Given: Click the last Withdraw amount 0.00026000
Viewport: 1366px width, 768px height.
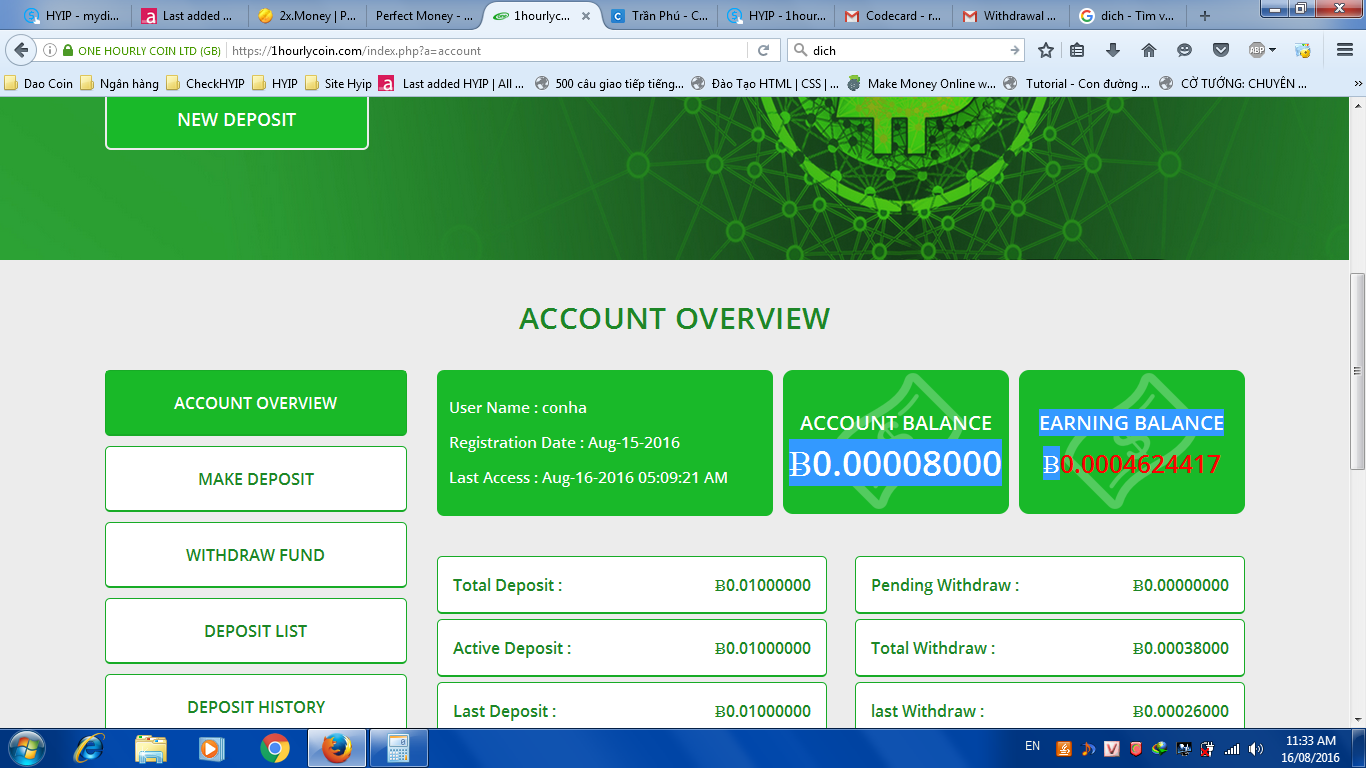Looking at the screenshot, I should [x=1181, y=711].
